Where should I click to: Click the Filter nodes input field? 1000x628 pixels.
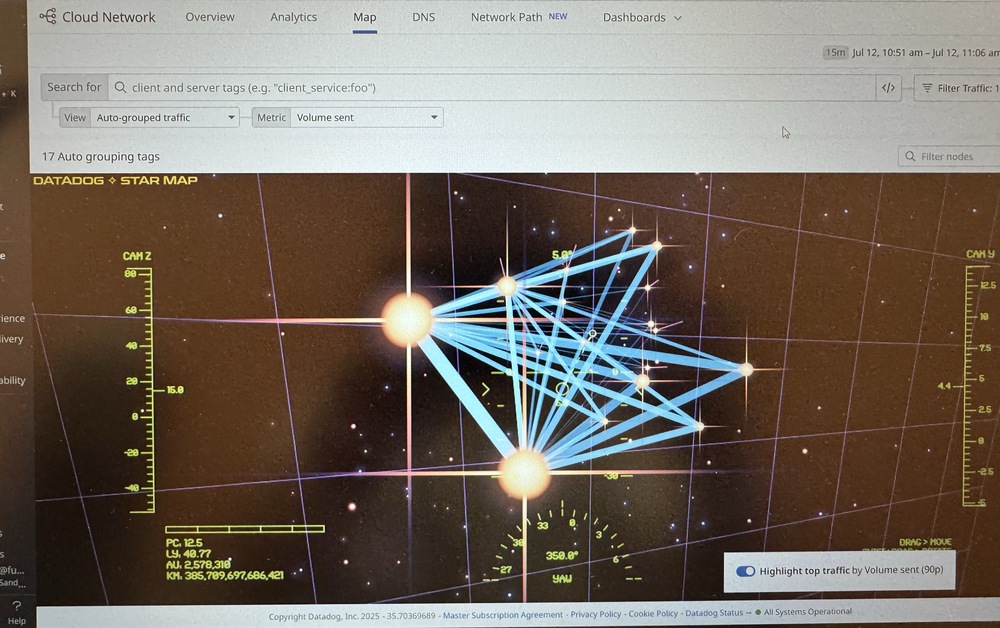[x=950, y=156]
